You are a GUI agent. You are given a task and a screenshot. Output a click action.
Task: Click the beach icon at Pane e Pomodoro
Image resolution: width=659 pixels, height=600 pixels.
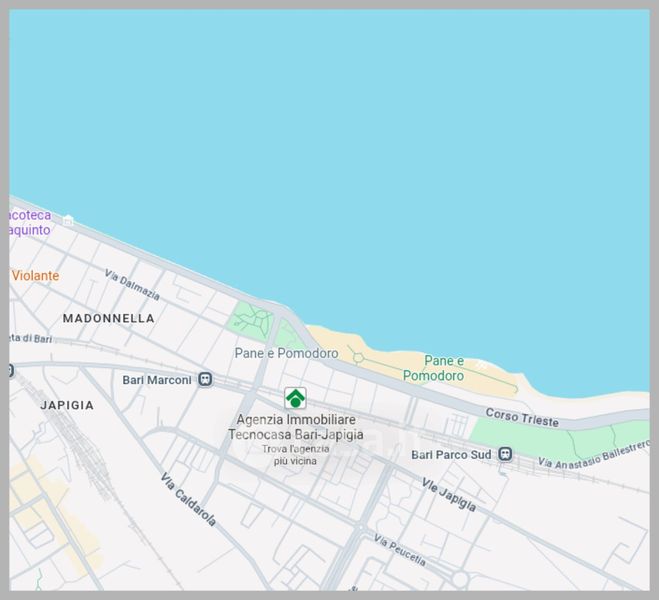click(x=481, y=364)
